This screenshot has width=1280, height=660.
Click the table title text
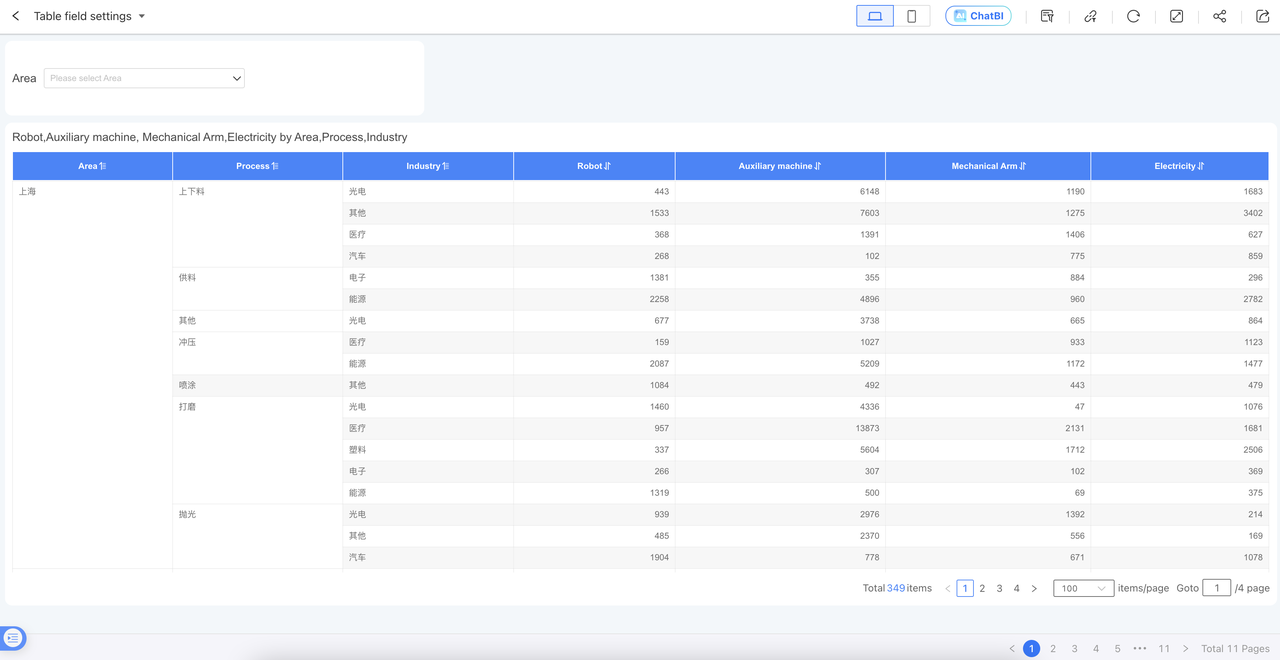click(210, 137)
